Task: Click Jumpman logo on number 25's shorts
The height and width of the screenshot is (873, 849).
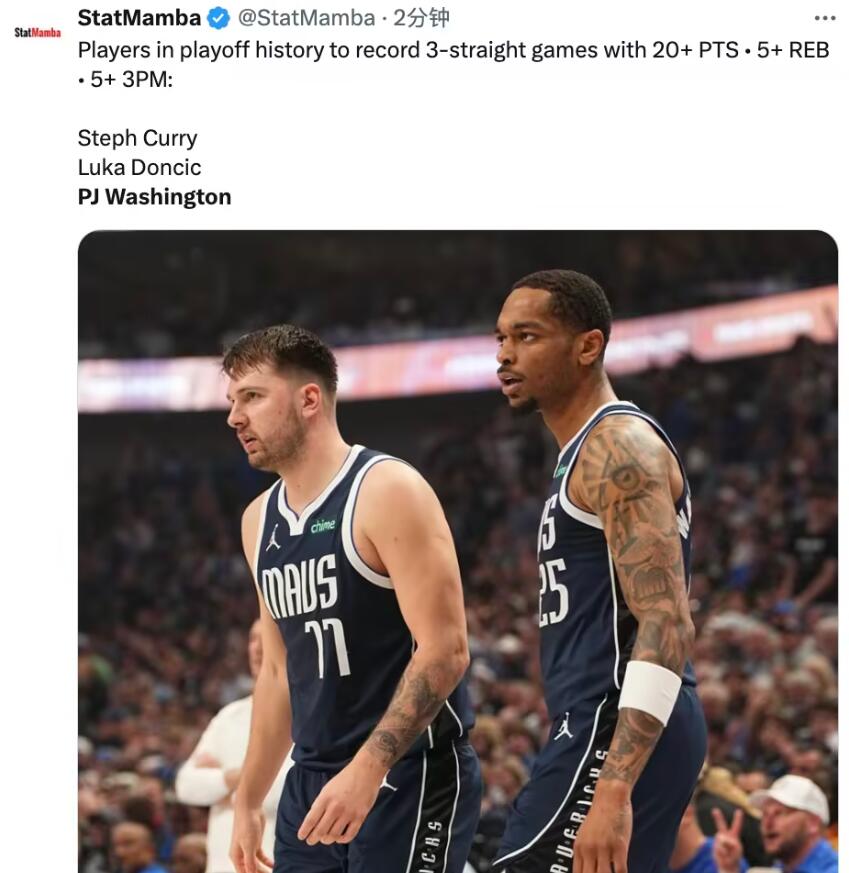Action: pos(563,727)
